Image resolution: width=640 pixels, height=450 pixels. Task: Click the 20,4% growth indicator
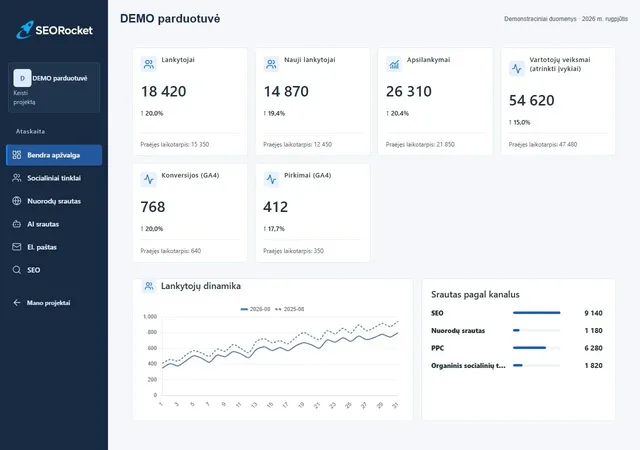click(x=397, y=114)
